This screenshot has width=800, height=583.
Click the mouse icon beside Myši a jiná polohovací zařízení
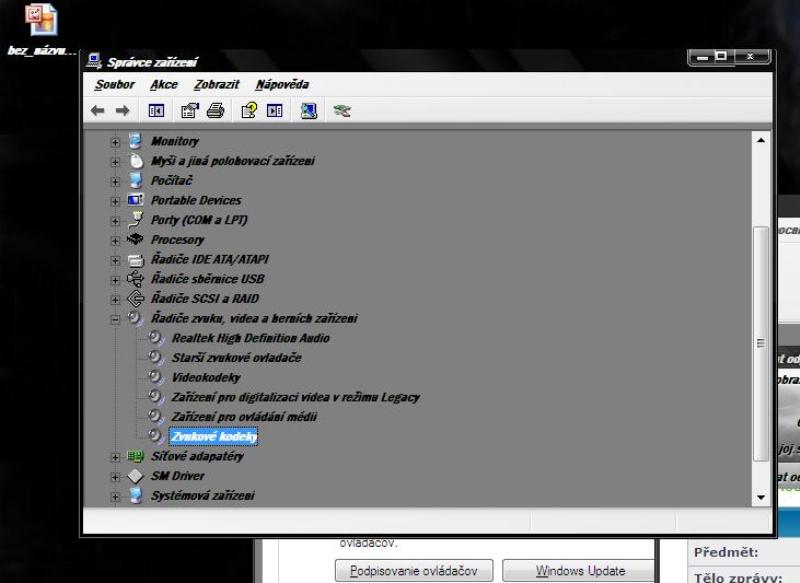(136, 161)
